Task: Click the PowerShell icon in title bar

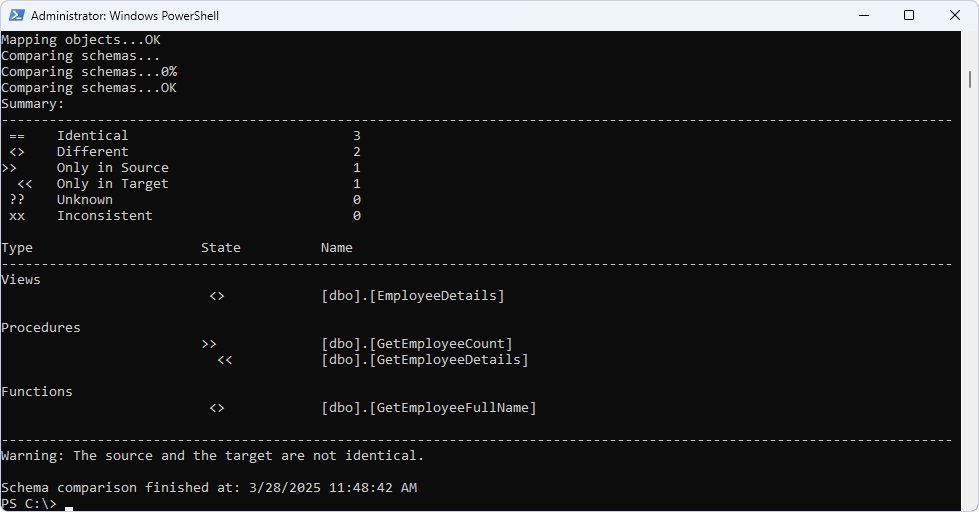Action: pos(17,16)
